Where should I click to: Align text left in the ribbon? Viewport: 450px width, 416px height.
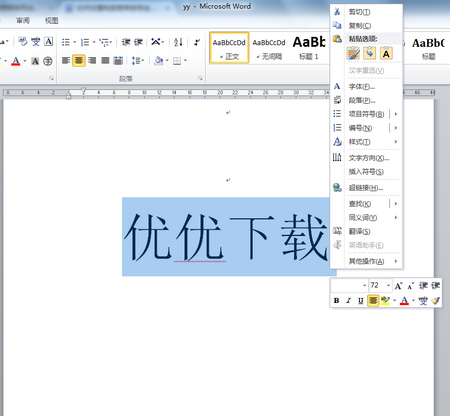coord(66,61)
